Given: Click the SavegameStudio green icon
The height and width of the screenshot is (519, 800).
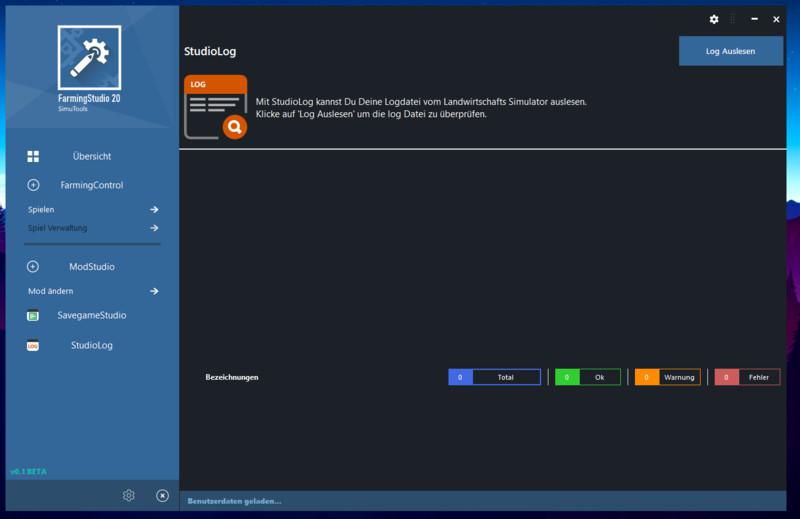Looking at the screenshot, I should (33, 316).
